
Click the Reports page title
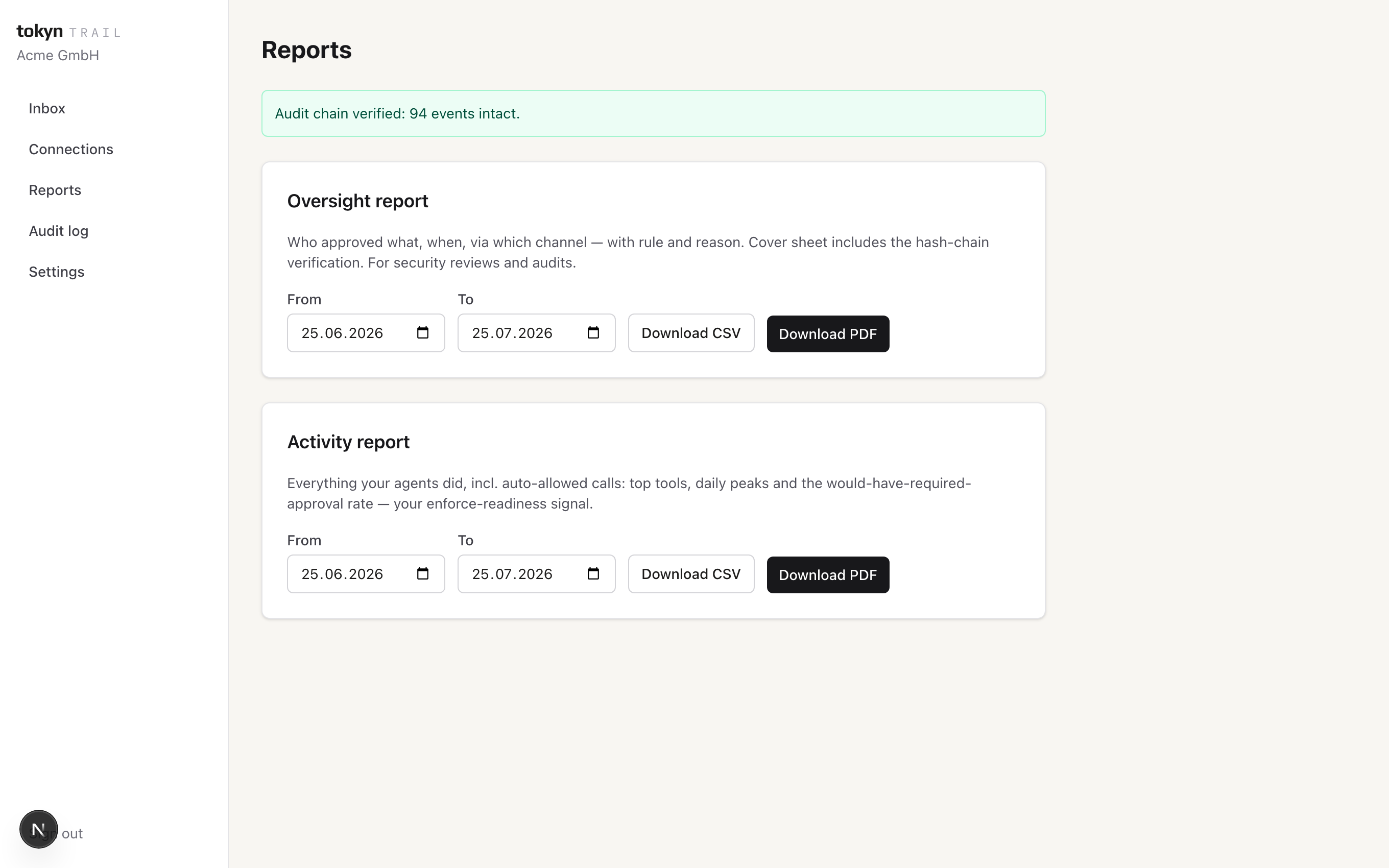coord(306,50)
